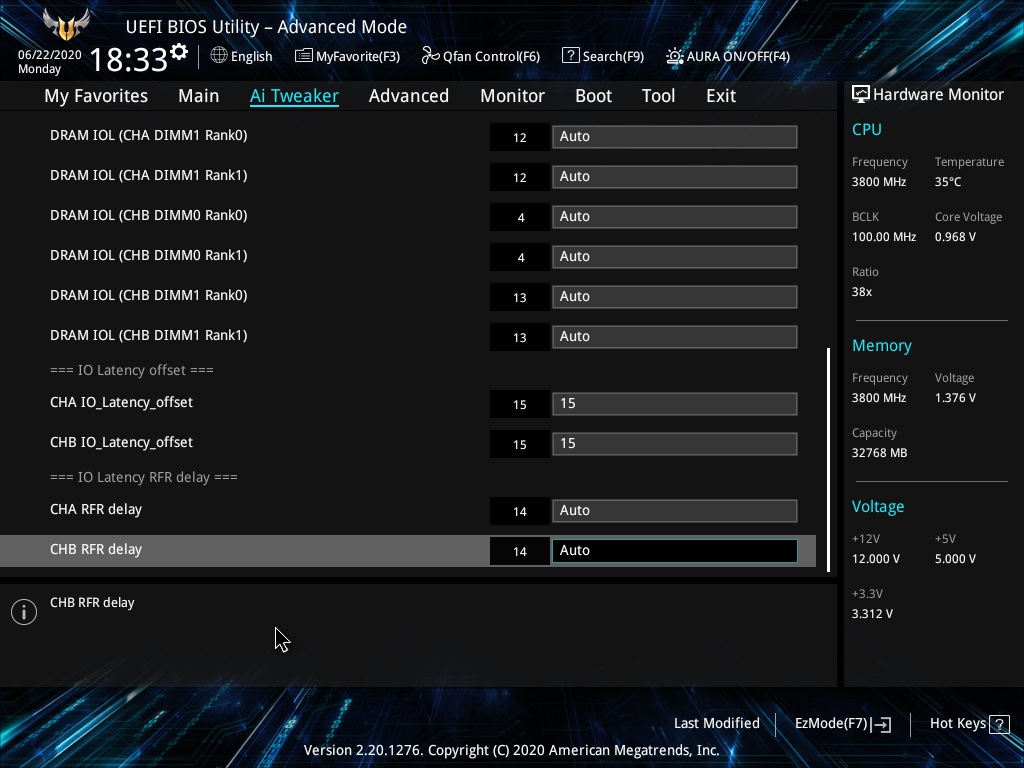Click +3.3V 3.312 V reading
This screenshot has width=1024, height=768.
(872, 614)
